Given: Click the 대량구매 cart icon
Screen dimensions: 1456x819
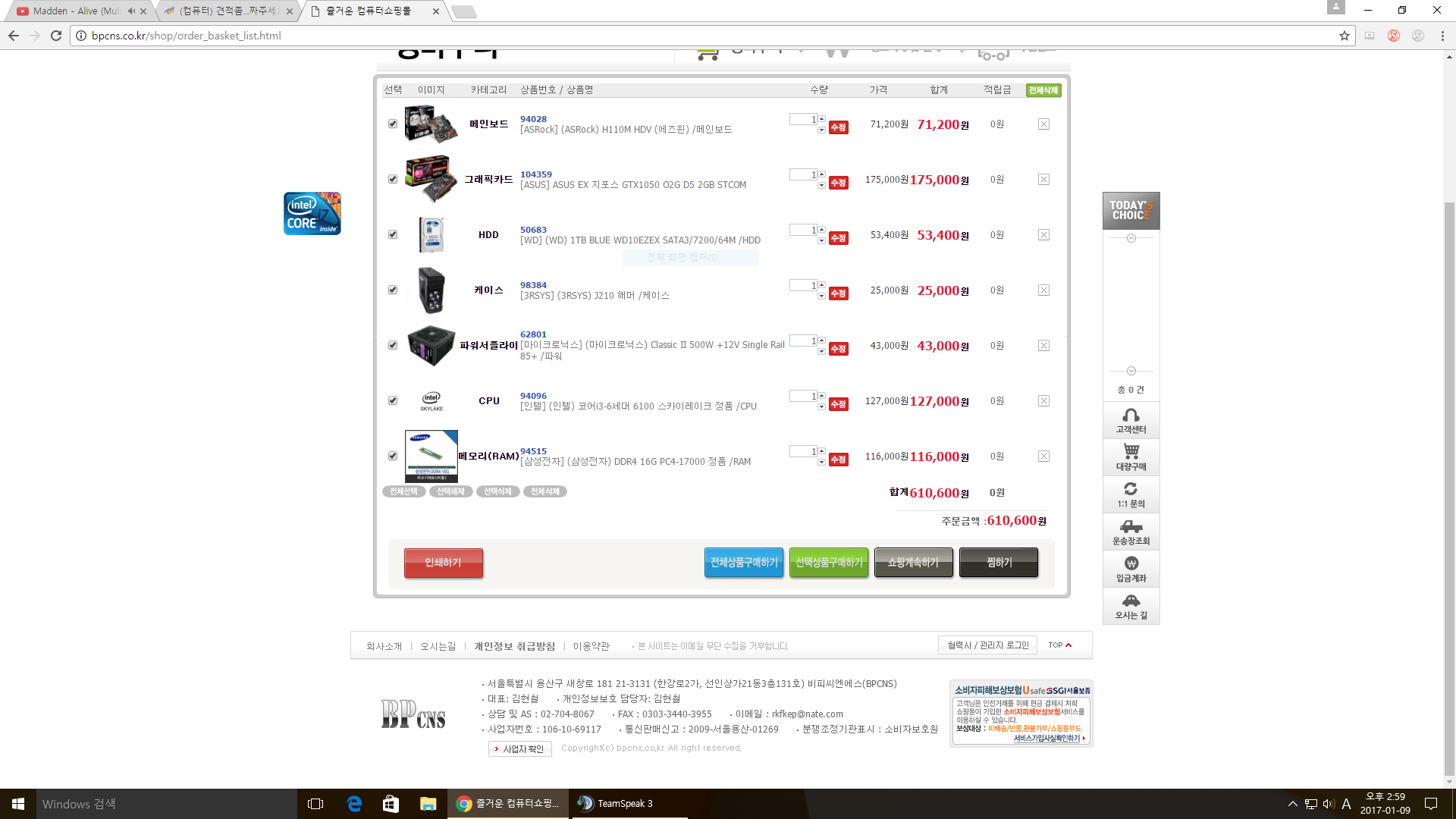Looking at the screenshot, I should pos(1131,452).
